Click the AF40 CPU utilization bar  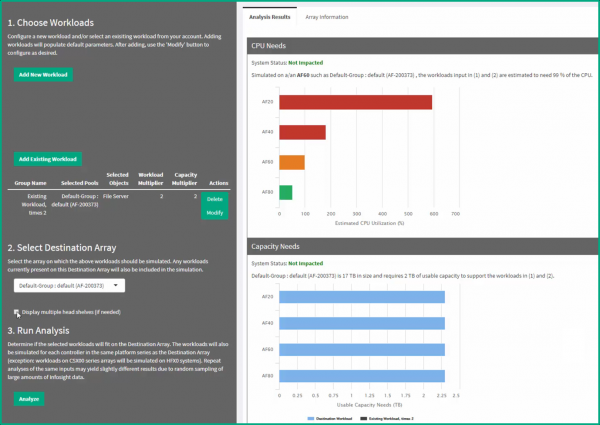click(302, 132)
